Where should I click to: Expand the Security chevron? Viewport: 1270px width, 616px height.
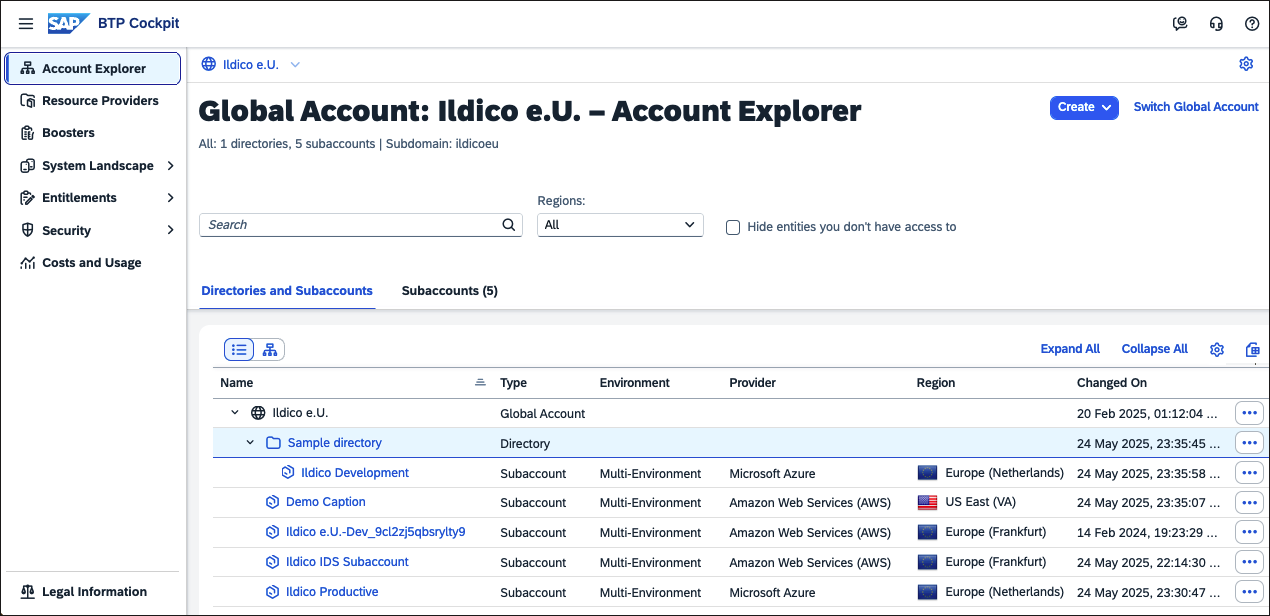coord(170,230)
